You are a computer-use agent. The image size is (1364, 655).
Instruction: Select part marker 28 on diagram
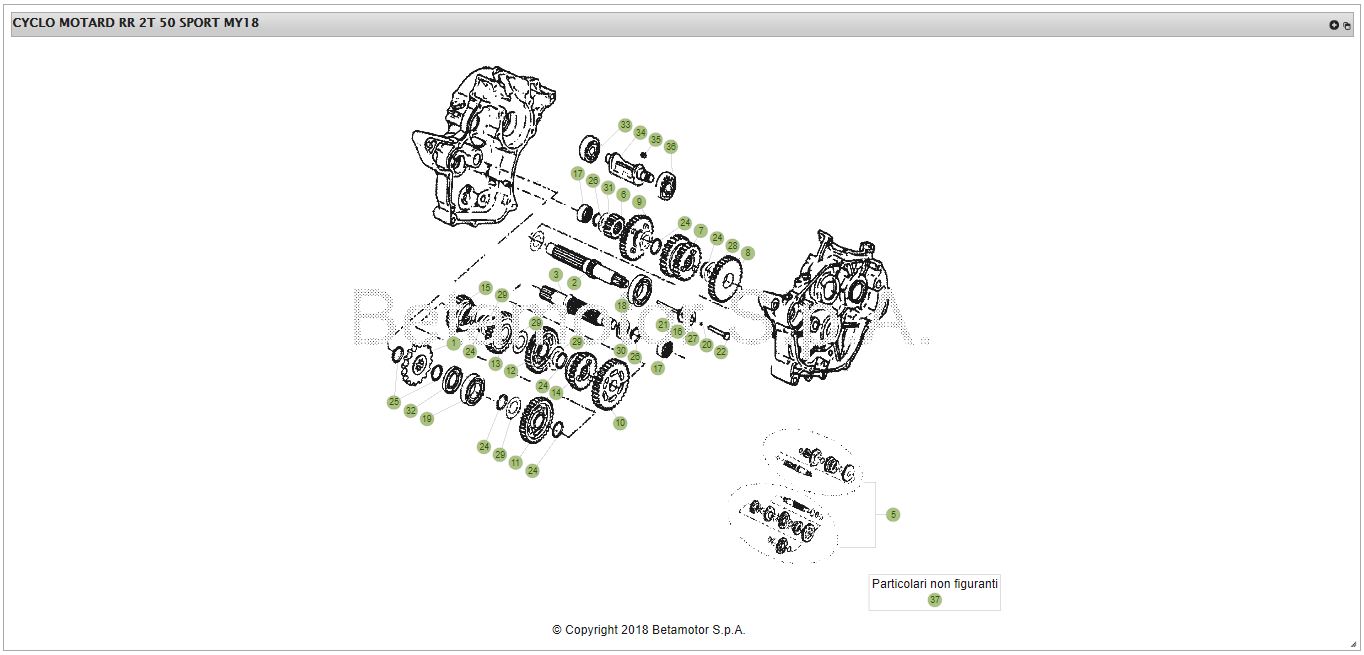[x=732, y=245]
